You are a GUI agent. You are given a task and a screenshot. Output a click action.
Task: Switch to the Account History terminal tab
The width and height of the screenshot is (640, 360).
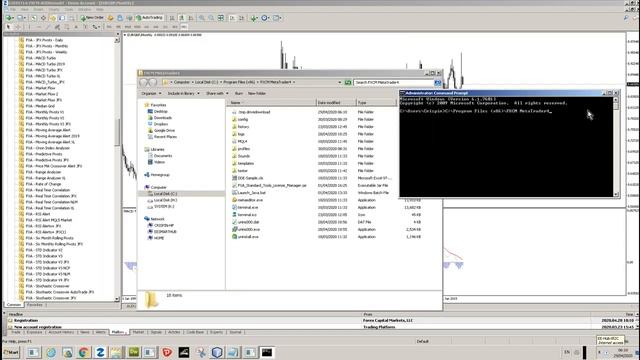[61, 332]
